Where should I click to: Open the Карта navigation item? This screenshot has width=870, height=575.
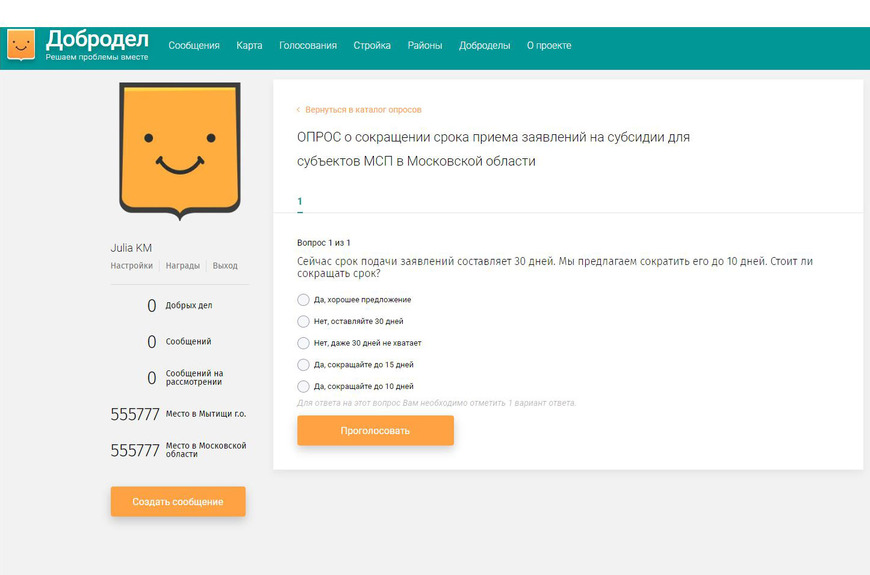pos(249,45)
